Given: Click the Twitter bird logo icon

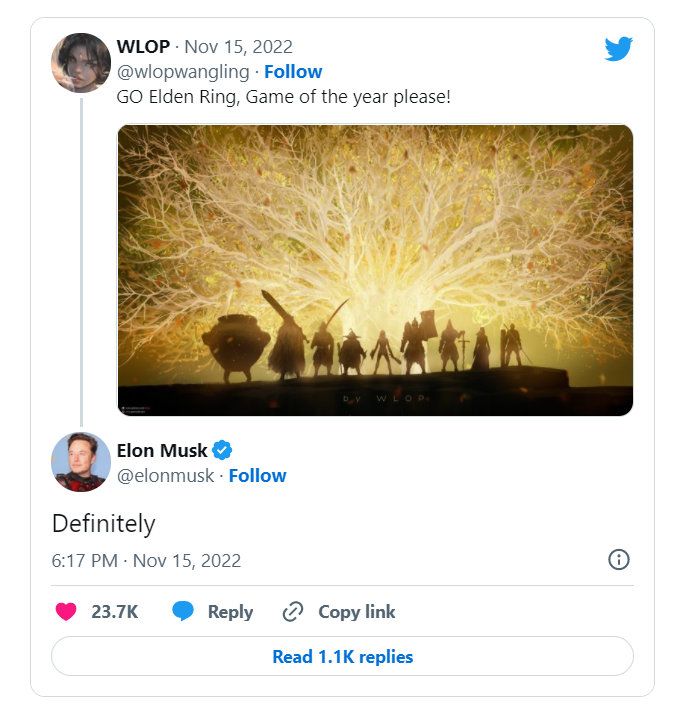Looking at the screenshot, I should coord(619,49).
